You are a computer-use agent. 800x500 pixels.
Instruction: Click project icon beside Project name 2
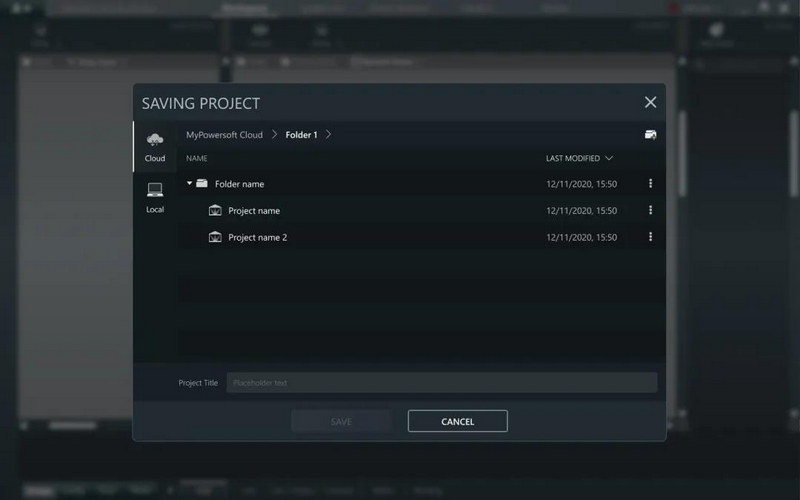point(215,237)
